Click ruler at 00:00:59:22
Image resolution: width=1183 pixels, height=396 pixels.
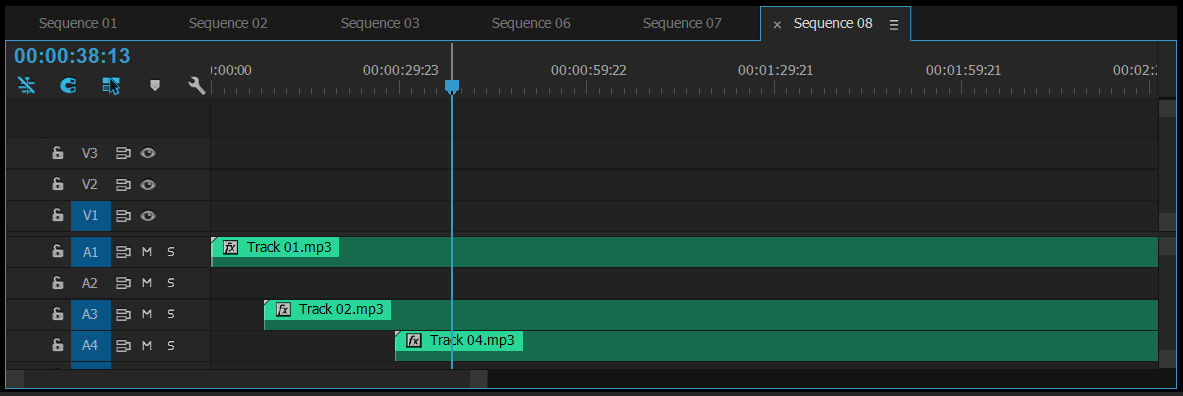[x=588, y=71]
